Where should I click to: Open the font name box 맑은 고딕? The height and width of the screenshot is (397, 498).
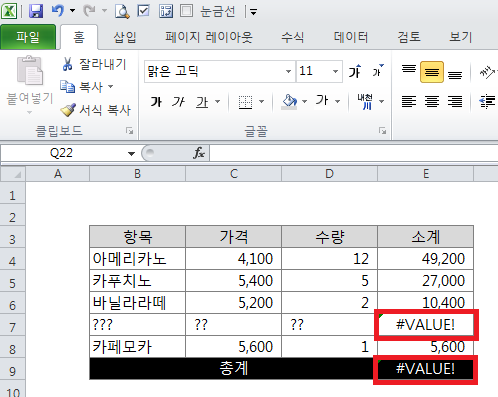coord(220,71)
